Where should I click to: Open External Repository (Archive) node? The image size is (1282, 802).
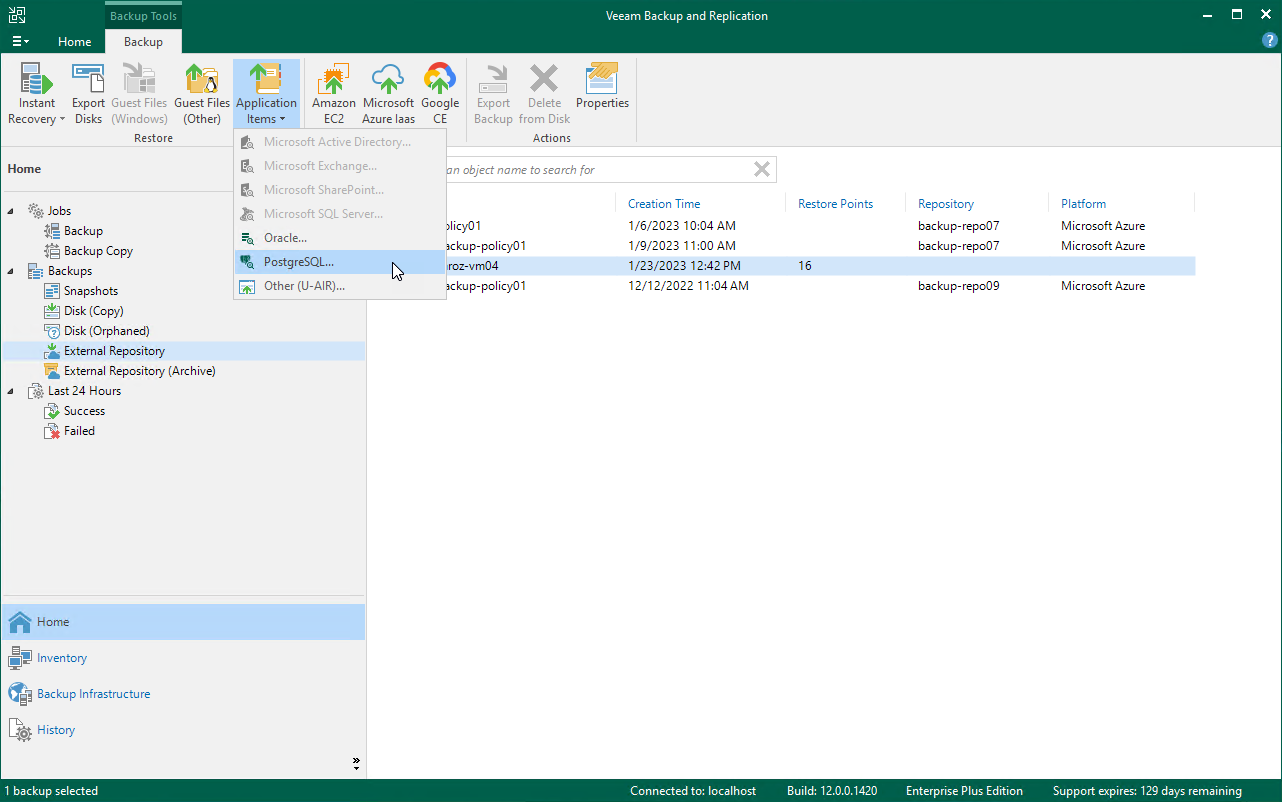139,371
